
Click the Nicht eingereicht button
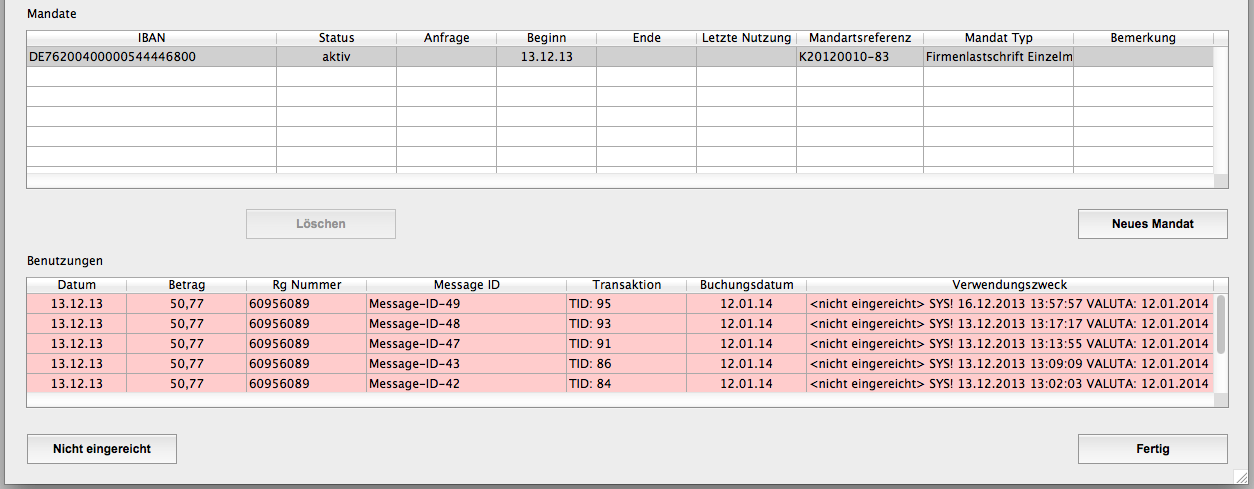102,449
